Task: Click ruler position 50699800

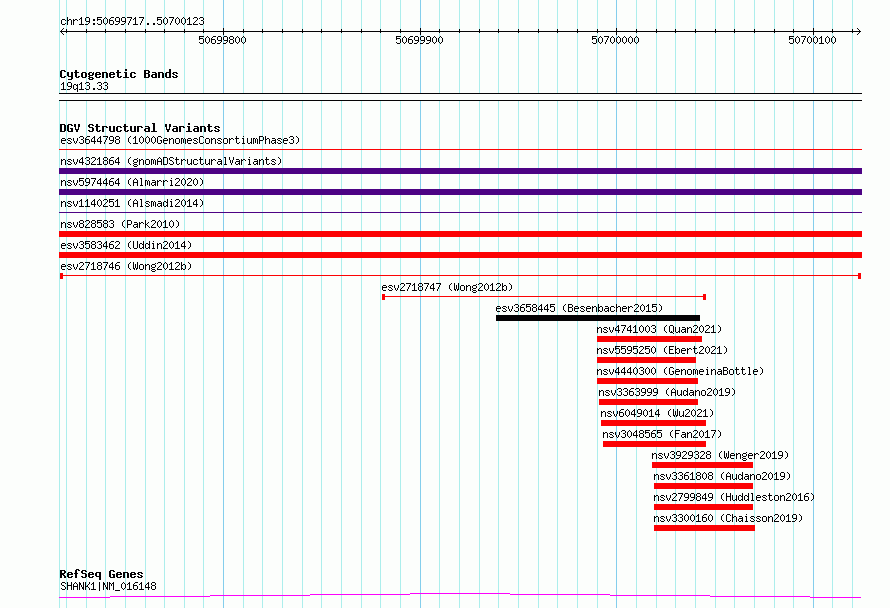Action: [x=222, y=40]
